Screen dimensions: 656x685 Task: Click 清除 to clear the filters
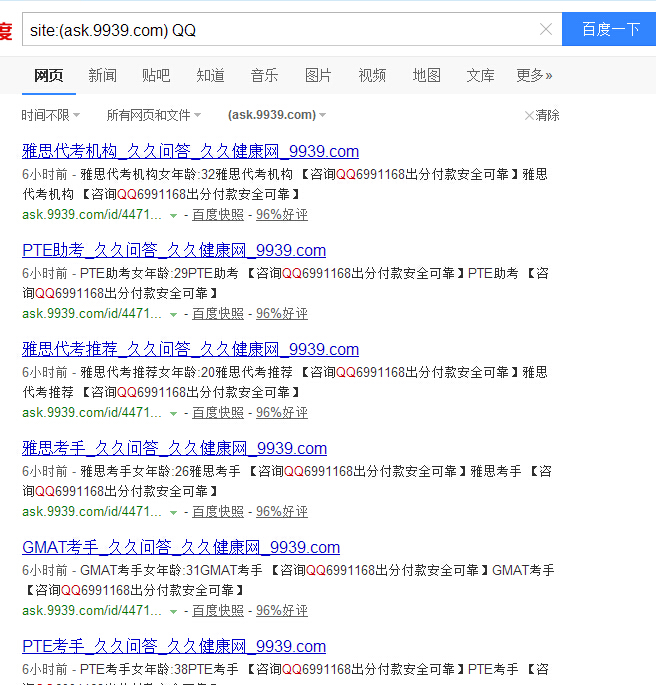[x=542, y=115]
